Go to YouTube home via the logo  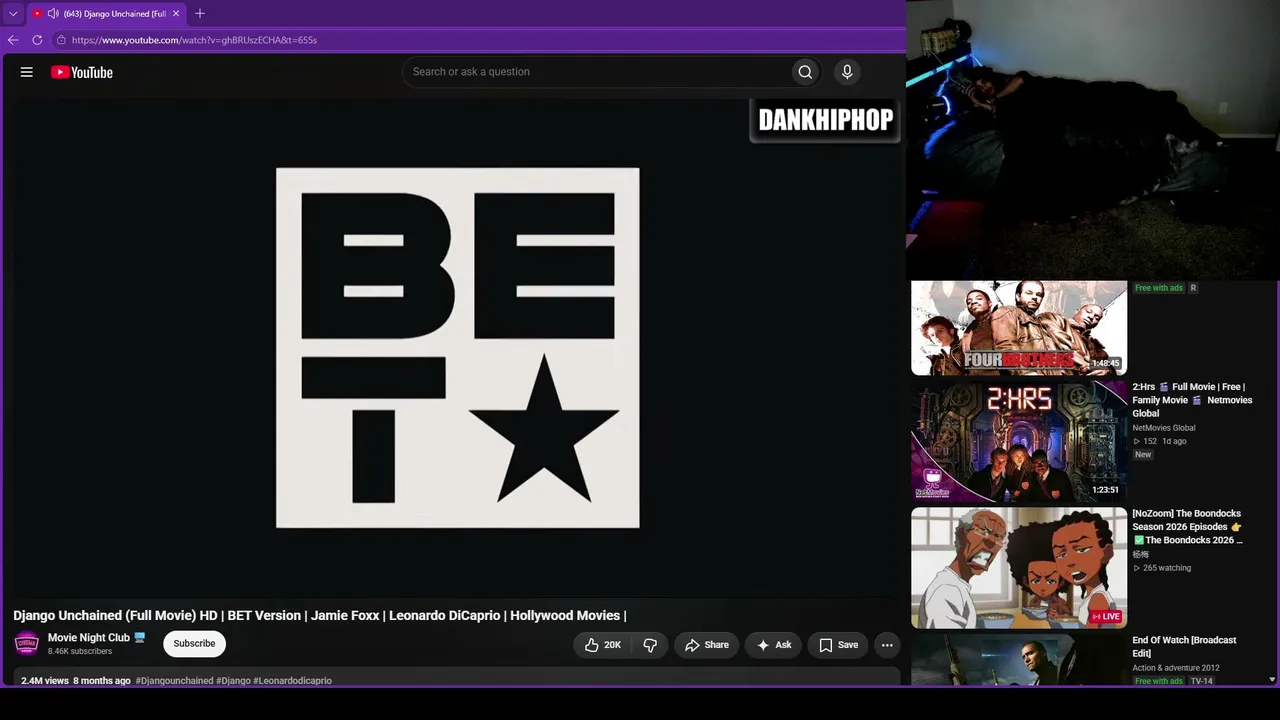pos(82,72)
